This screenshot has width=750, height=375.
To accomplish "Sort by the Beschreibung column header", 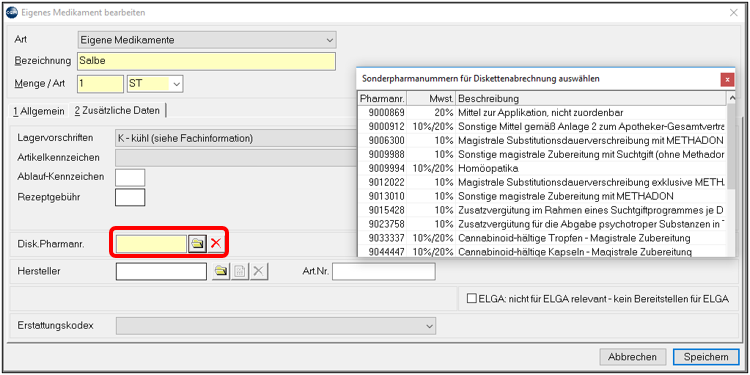I will click(x=591, y=99).
